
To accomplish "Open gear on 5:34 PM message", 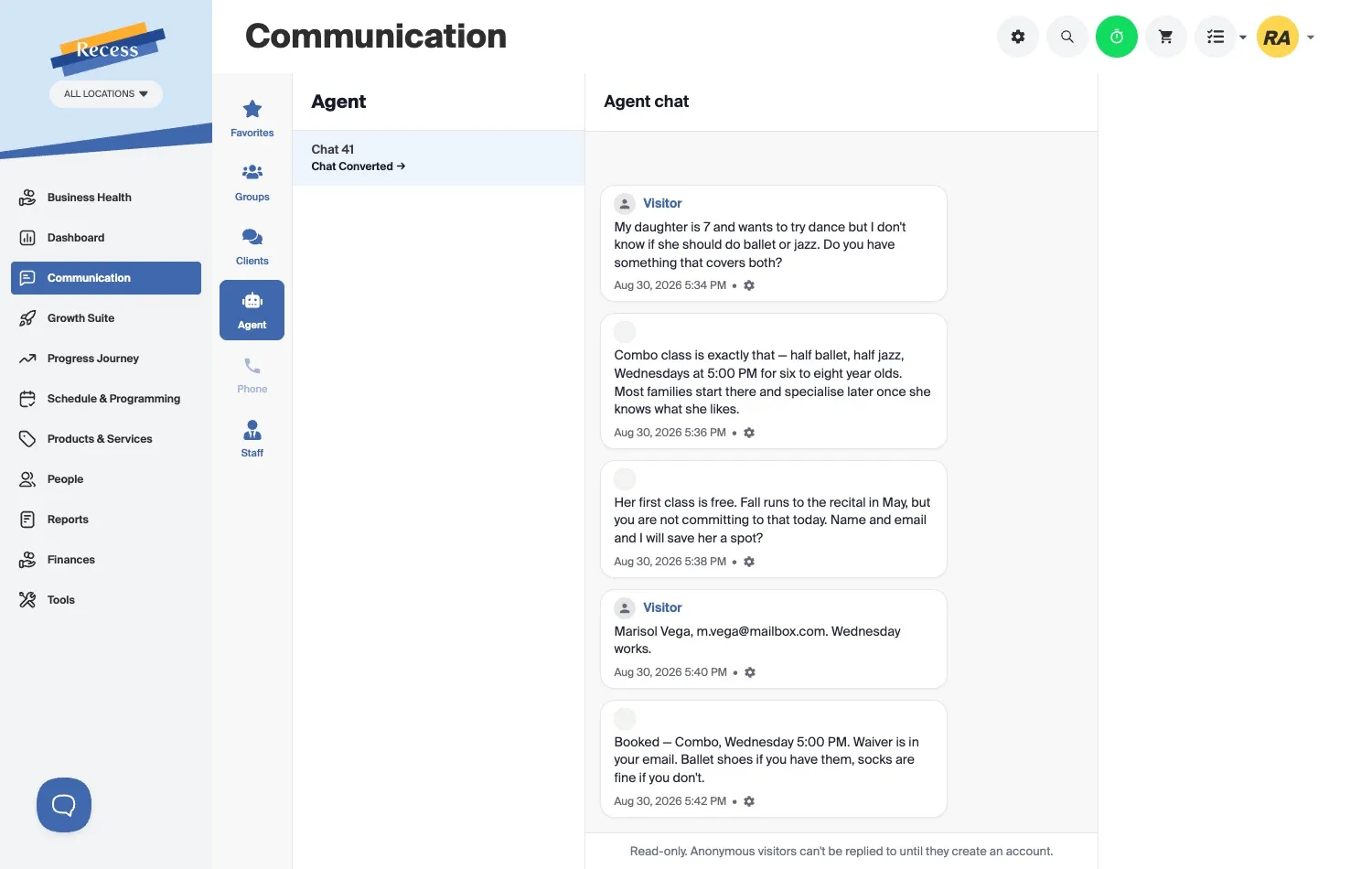I will click(x=749, y=285).
